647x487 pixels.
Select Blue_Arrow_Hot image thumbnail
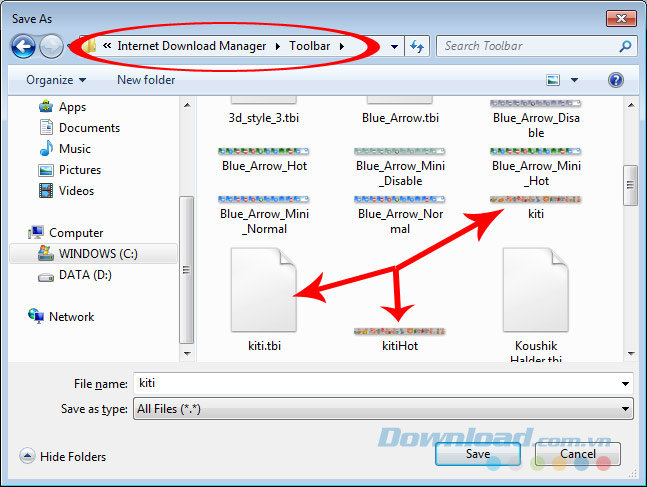coord(264,151)
